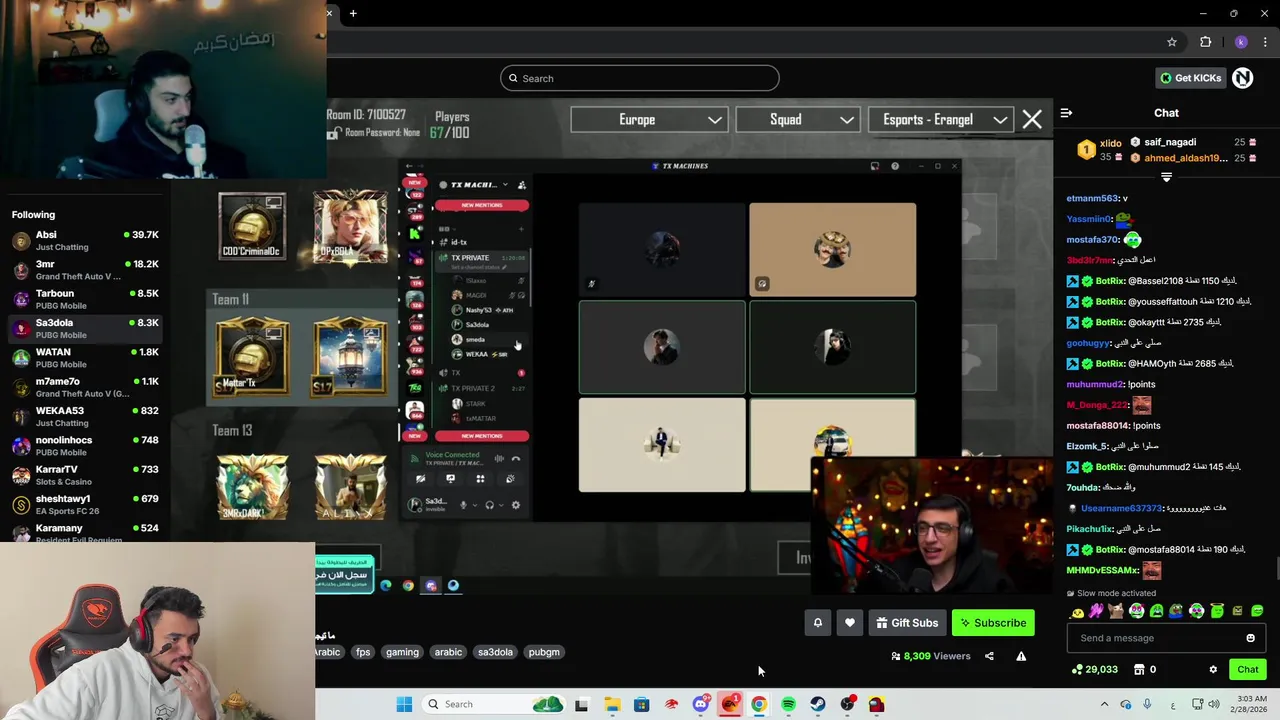Open the Chrome three-dot menu

[1266, 42]
